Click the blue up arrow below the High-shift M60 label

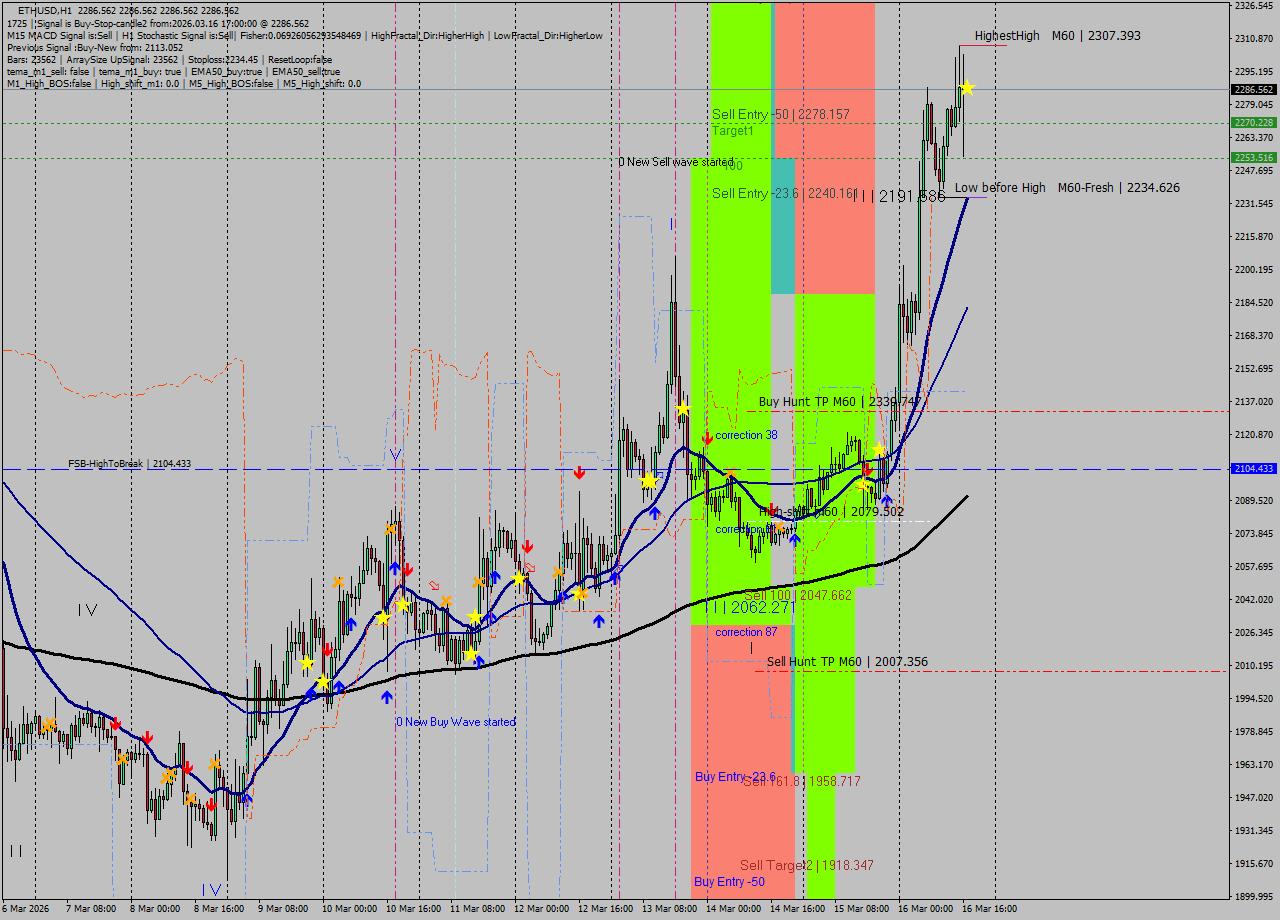pos(794,539)
